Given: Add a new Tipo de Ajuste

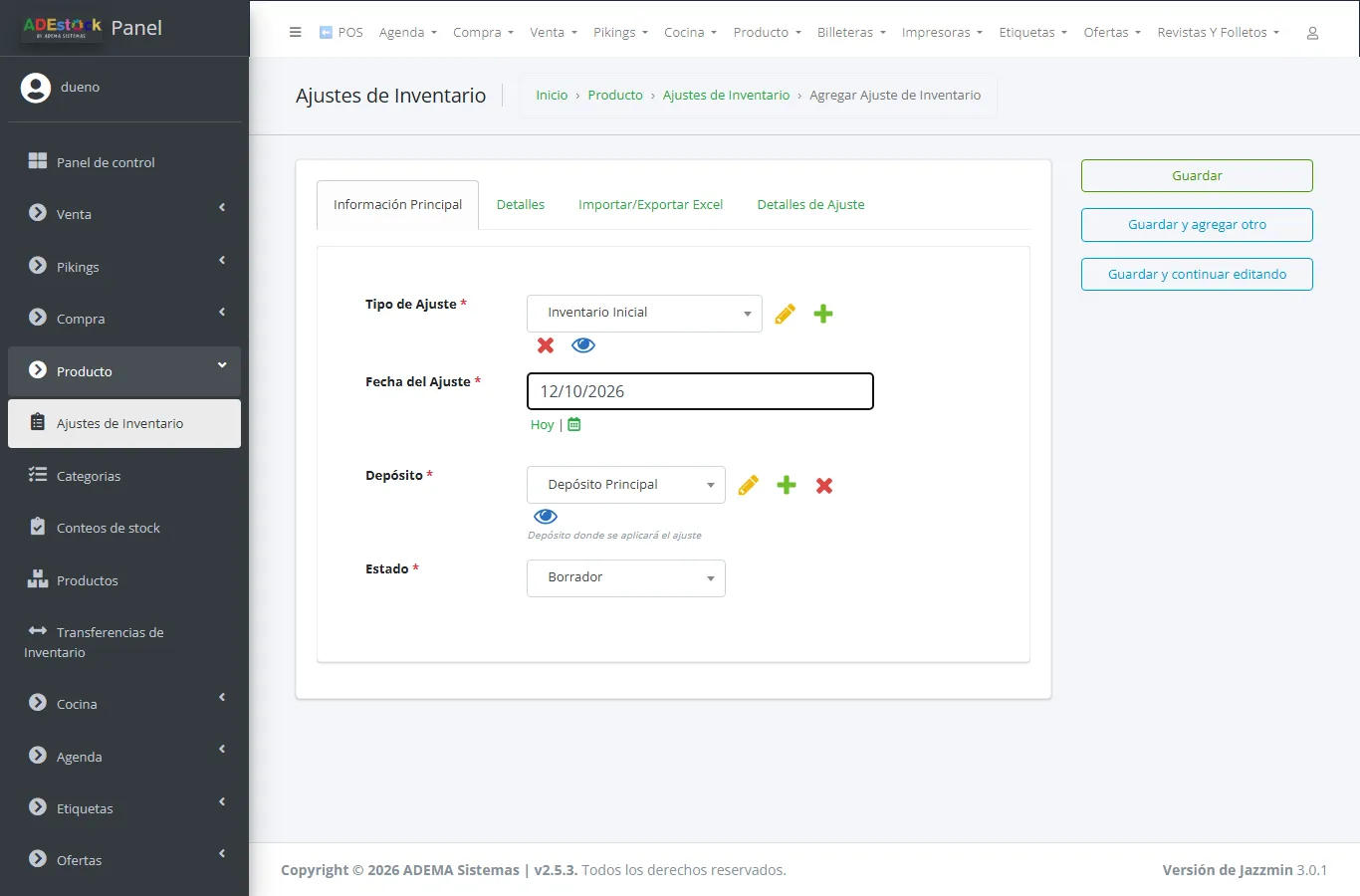Looking at the screenshot, I should (x=823, y=314).
